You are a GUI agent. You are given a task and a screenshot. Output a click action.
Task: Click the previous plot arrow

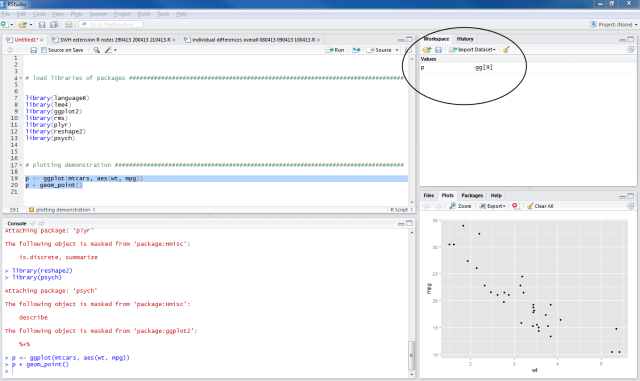(x=427, y=206)
